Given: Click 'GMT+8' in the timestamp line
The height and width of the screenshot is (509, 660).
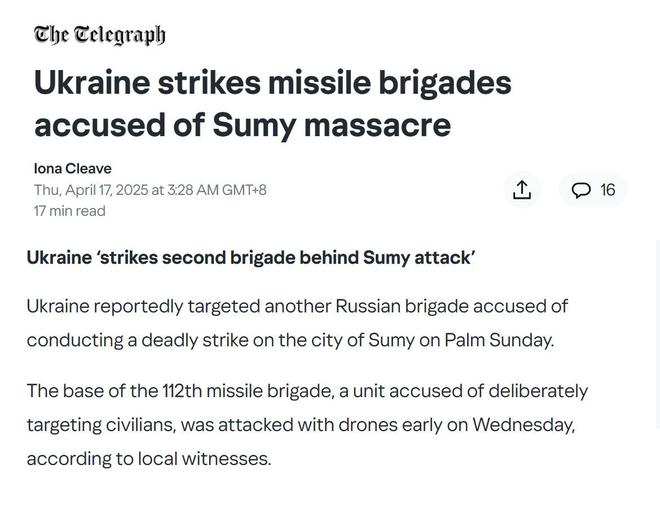Looking at the screenshot, I should pyautogui.click(x=244, y=190).
